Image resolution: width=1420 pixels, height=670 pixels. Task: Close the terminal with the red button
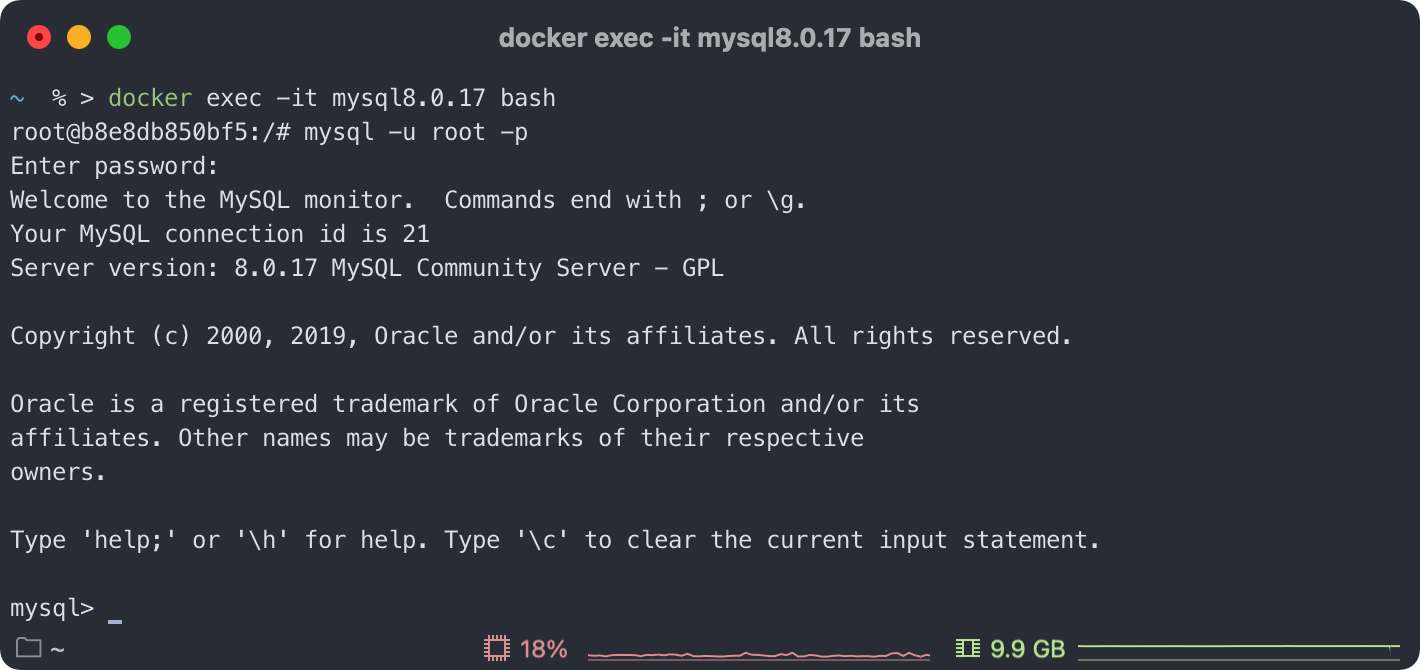click(x=39, y=38)
